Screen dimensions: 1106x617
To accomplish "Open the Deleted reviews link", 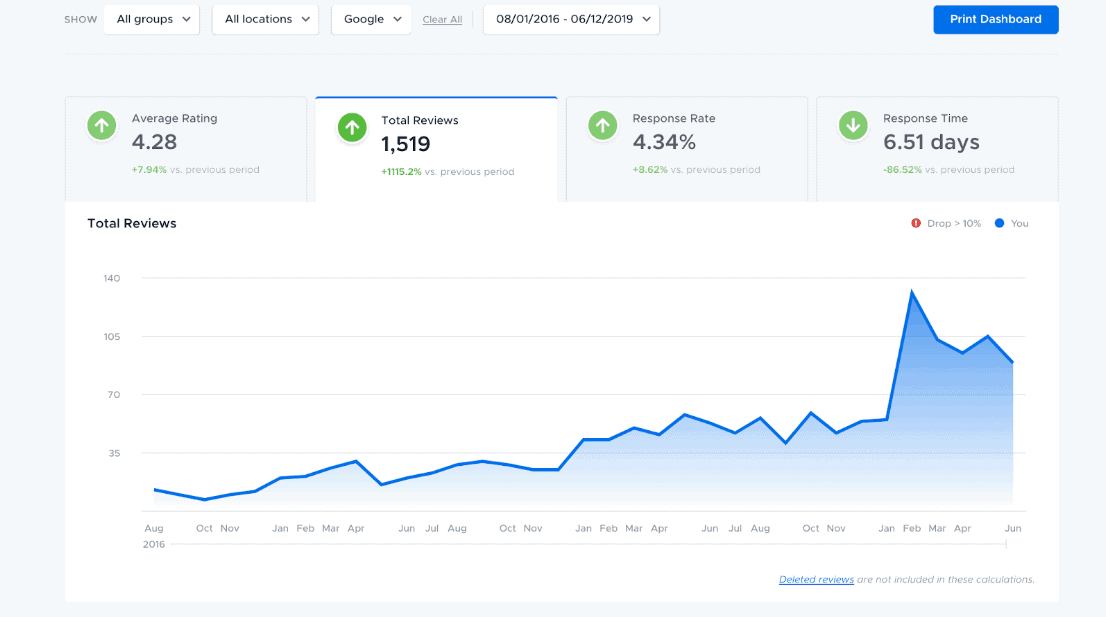I will [816, 580].
